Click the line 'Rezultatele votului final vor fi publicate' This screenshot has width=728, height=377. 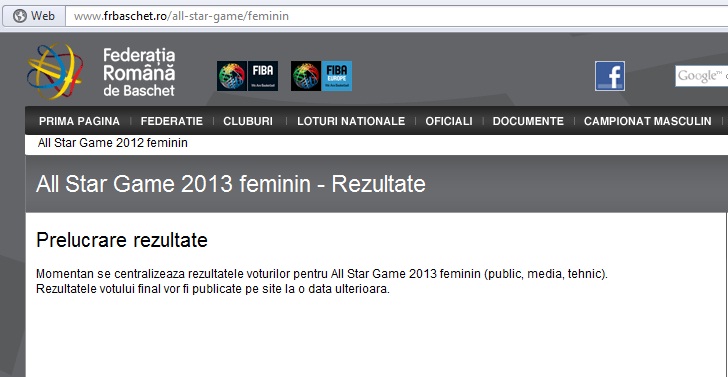213,289
